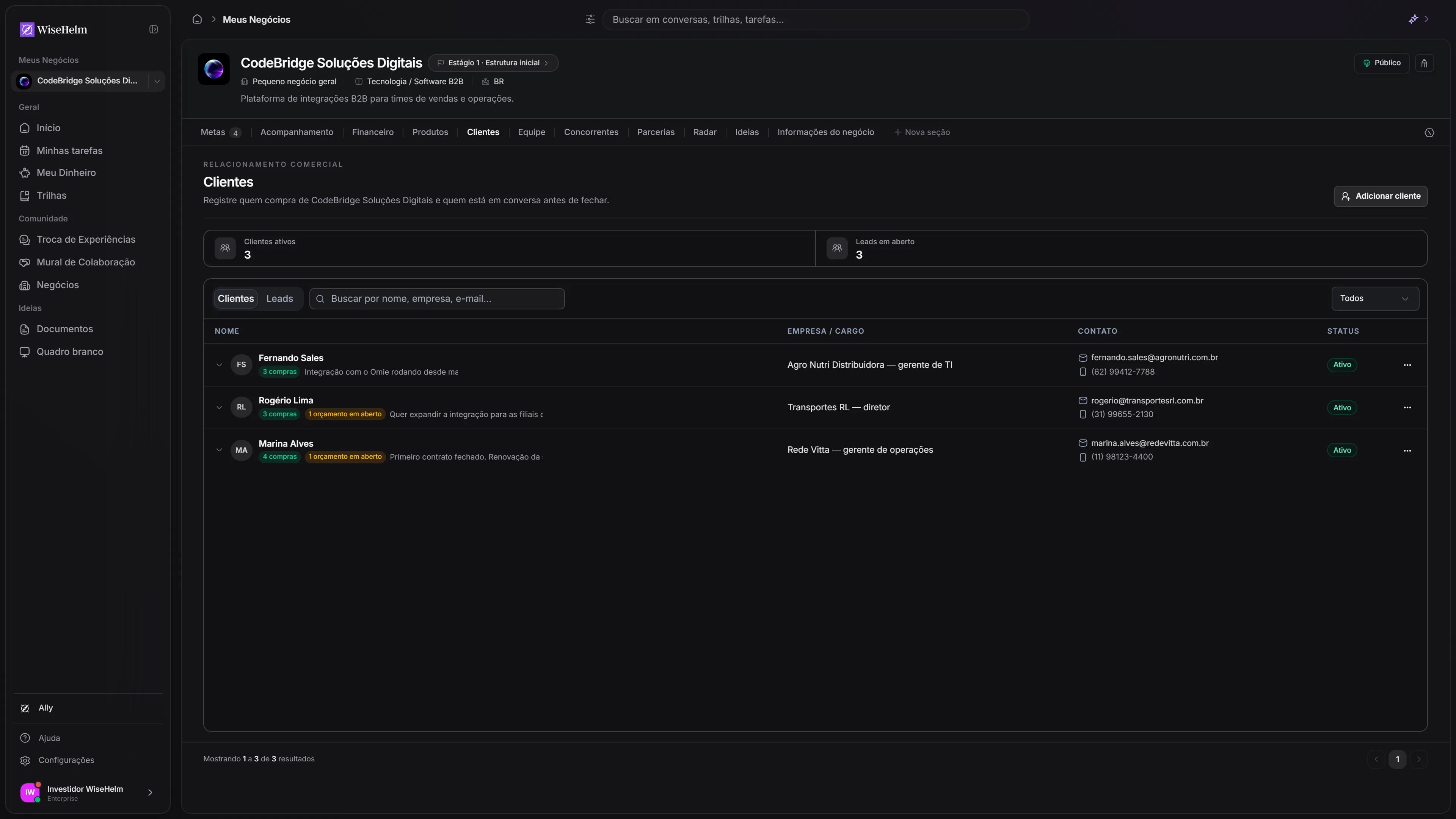Open Documentos in sidebar
Viewport: 1456px width, 819px height.
click(88, 329)
